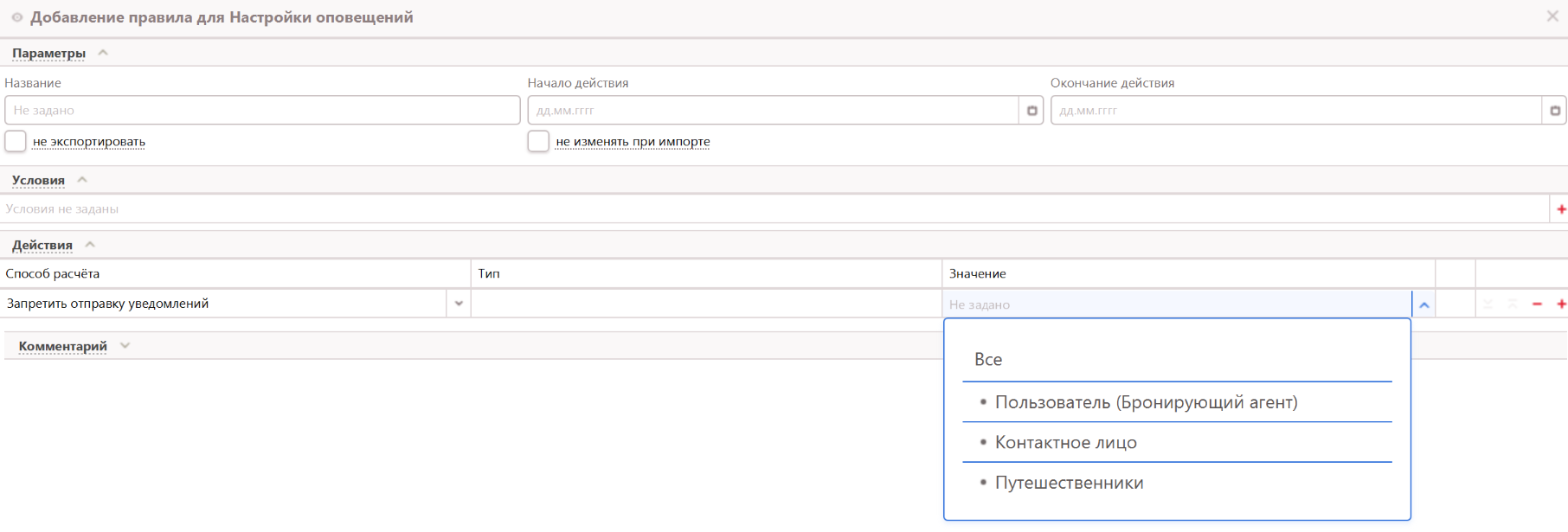The height and width of the screenshot is (532, 1568).
Task: Click the red plus icon in Условия row
Action: (x=1561, y=209)
